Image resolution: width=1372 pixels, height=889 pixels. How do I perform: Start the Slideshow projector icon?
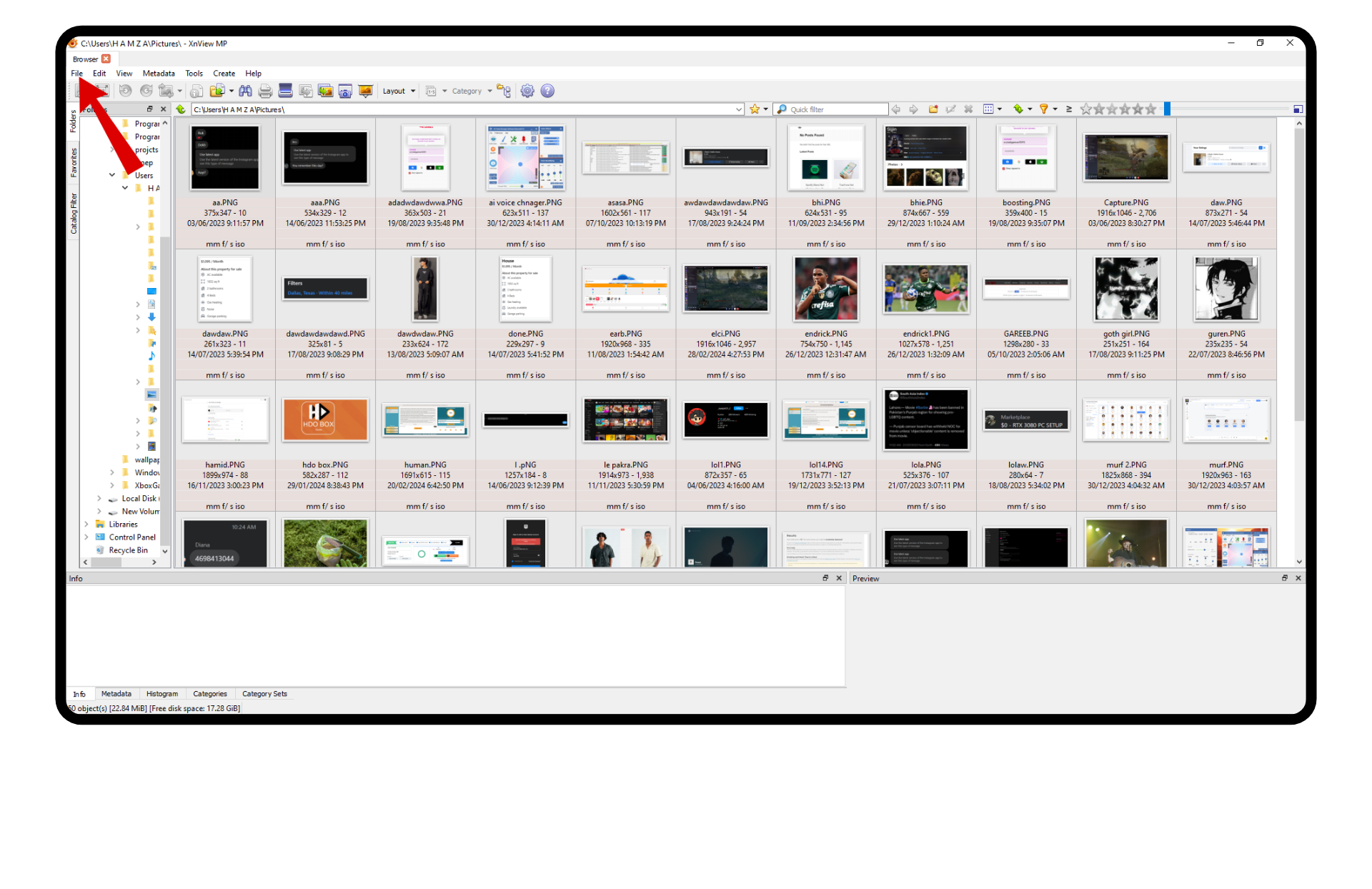coord(365,91)
